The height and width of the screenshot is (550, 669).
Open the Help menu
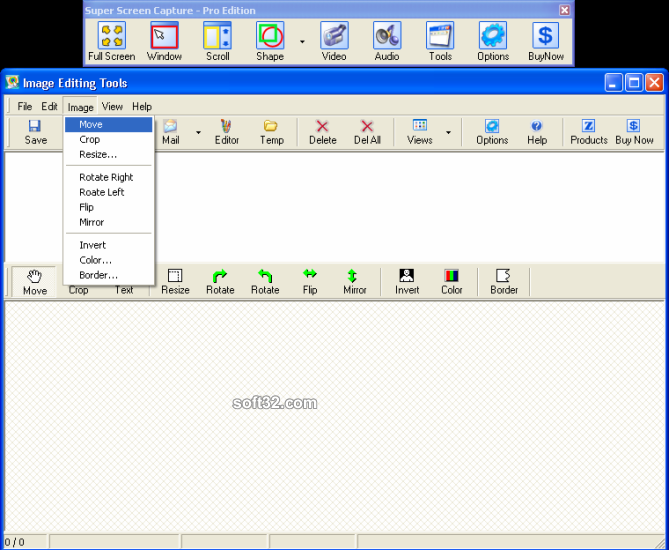[142, 107]
